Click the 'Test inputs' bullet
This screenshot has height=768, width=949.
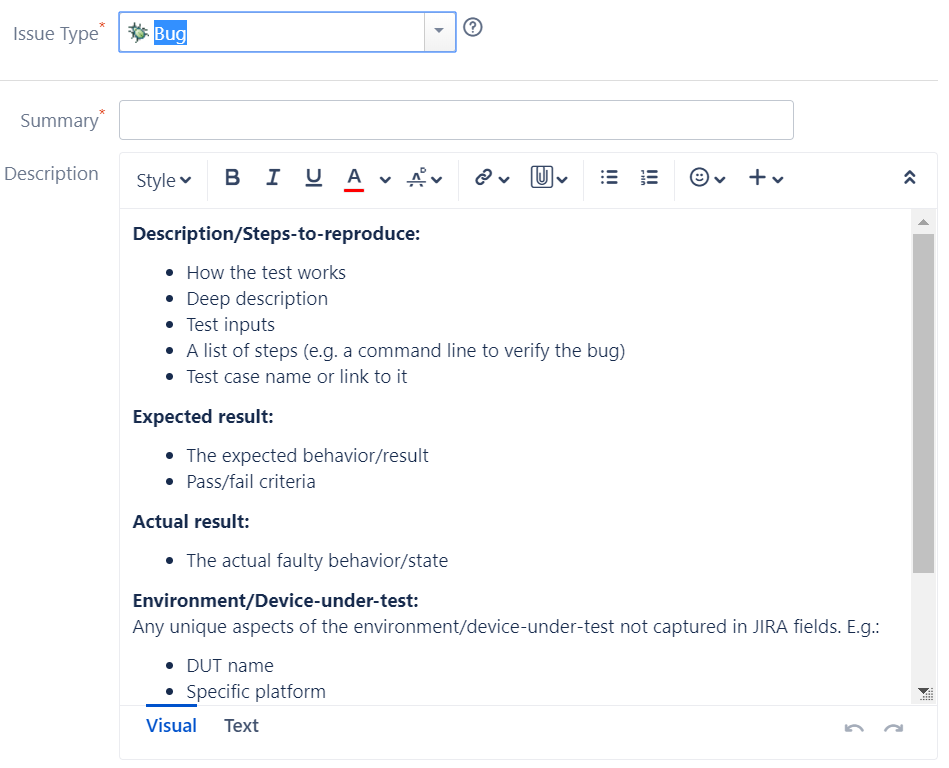(x=231, y=324)
